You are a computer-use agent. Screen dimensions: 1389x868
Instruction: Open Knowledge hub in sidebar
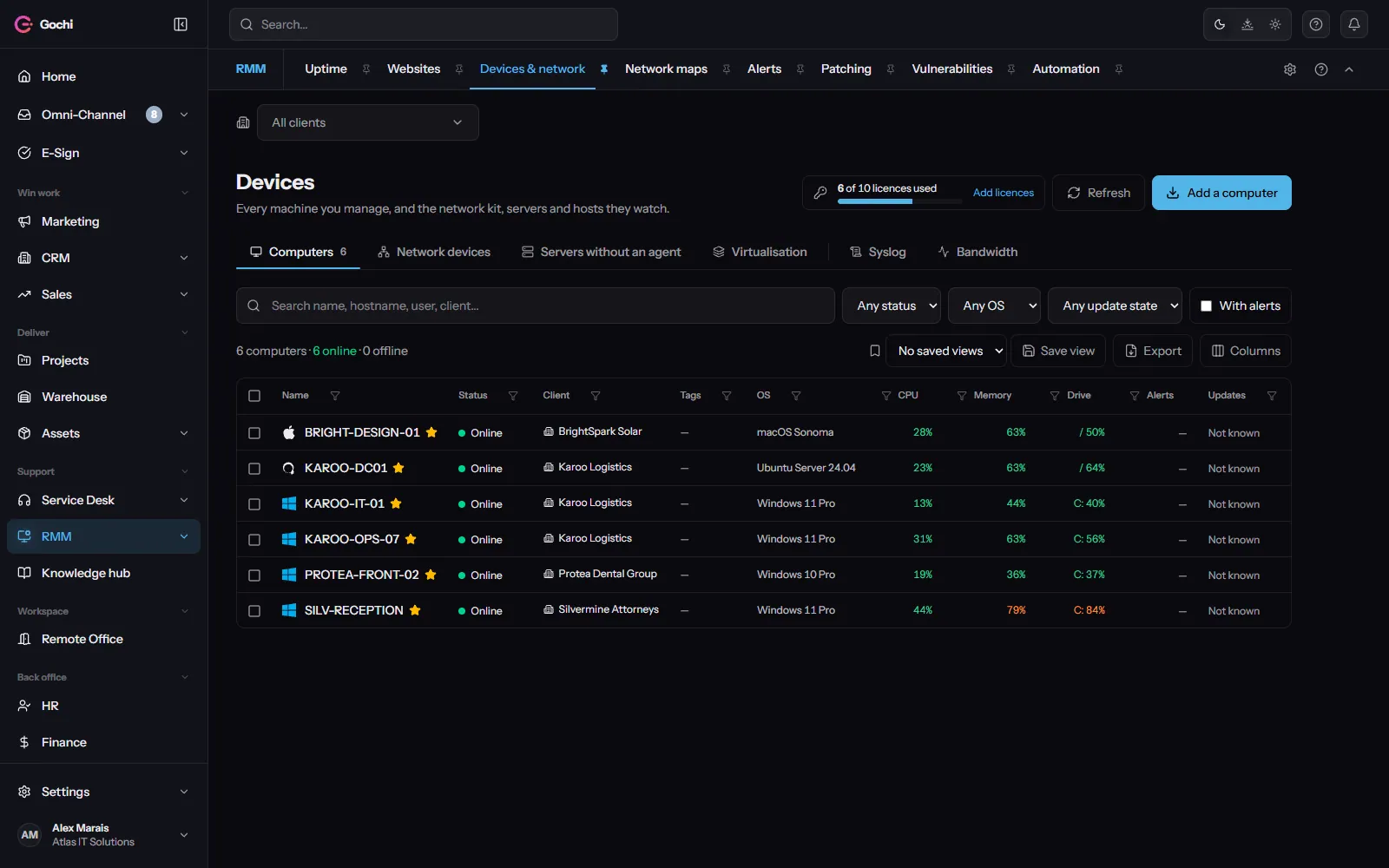click(x=103, y=573)
